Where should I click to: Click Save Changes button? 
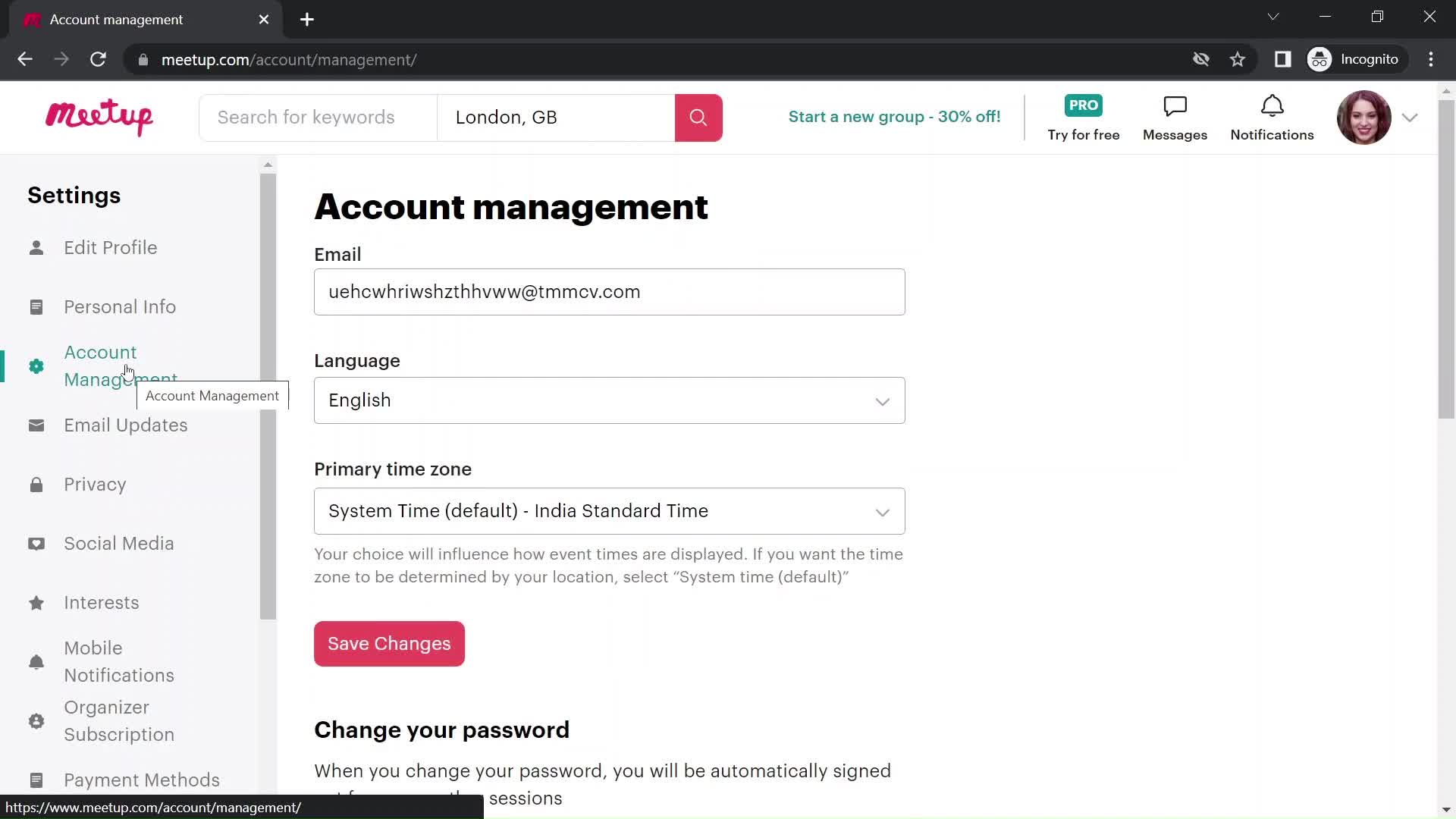389,643
